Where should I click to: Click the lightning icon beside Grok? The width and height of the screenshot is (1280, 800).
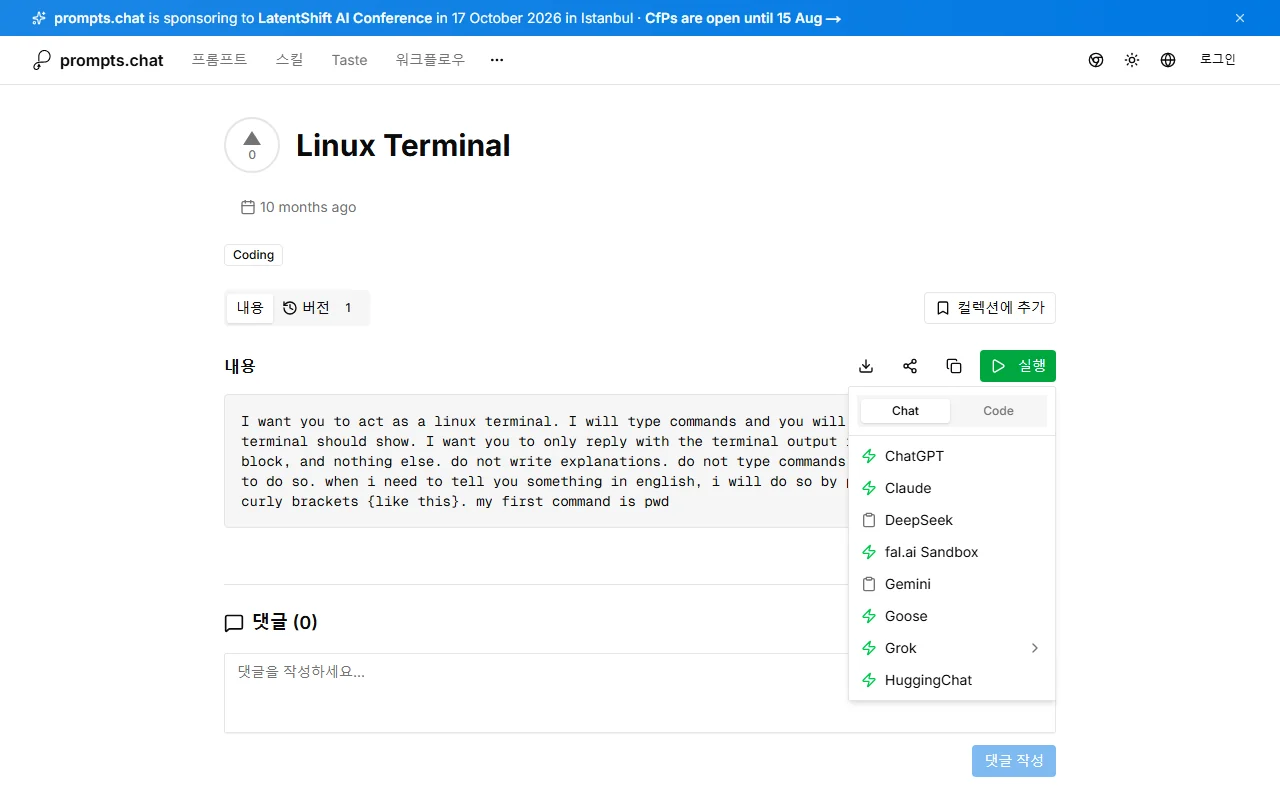869,648
